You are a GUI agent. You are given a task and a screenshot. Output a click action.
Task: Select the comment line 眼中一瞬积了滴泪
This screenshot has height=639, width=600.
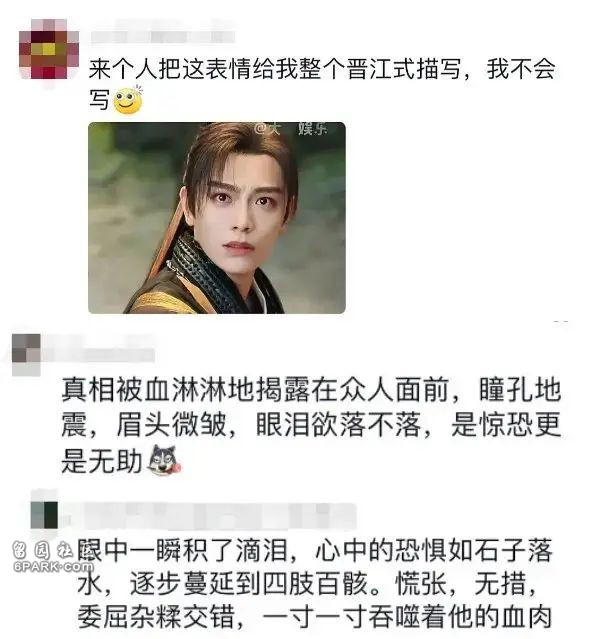tap(315, 550)
